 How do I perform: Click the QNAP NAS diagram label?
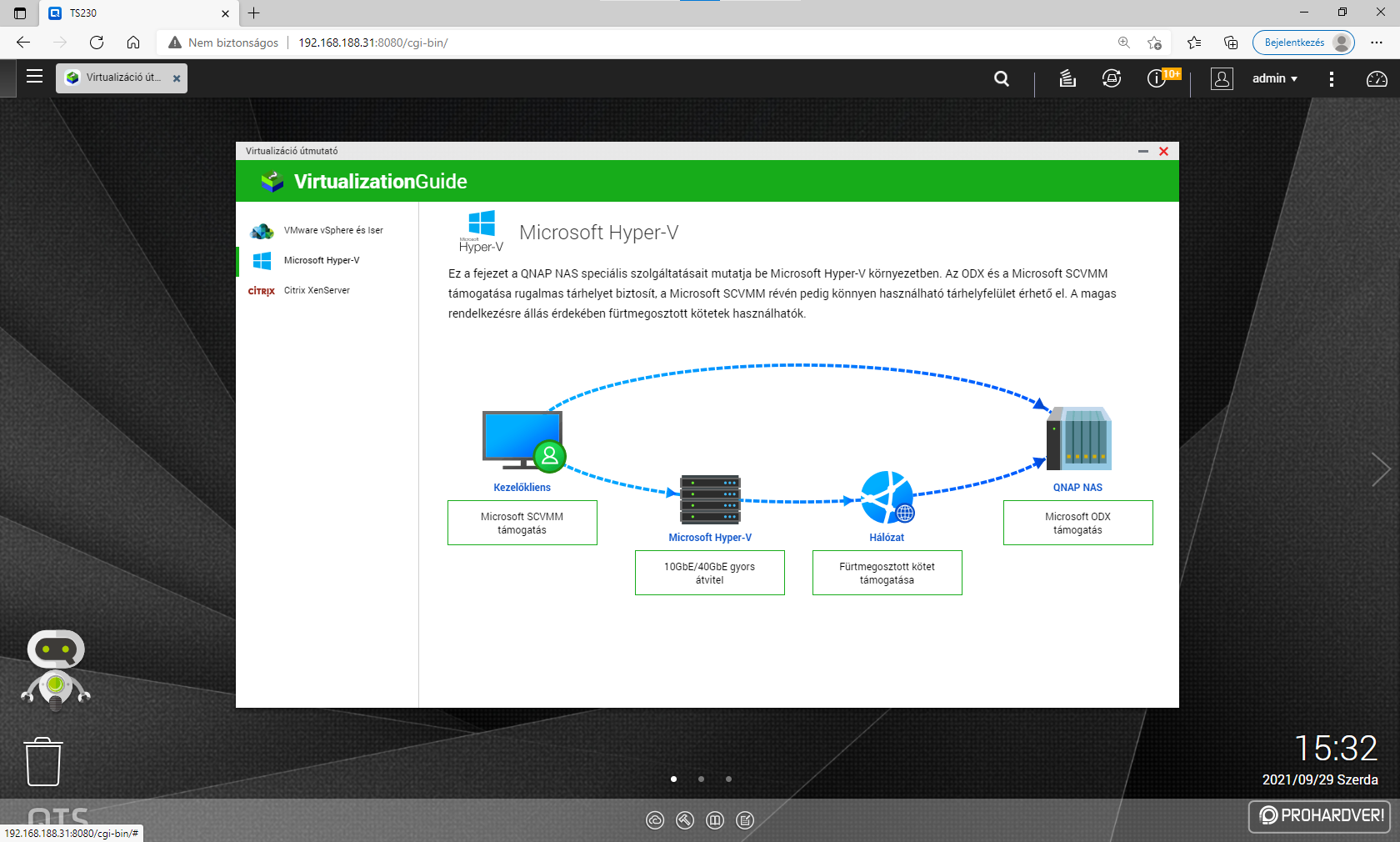point(1077,488)
